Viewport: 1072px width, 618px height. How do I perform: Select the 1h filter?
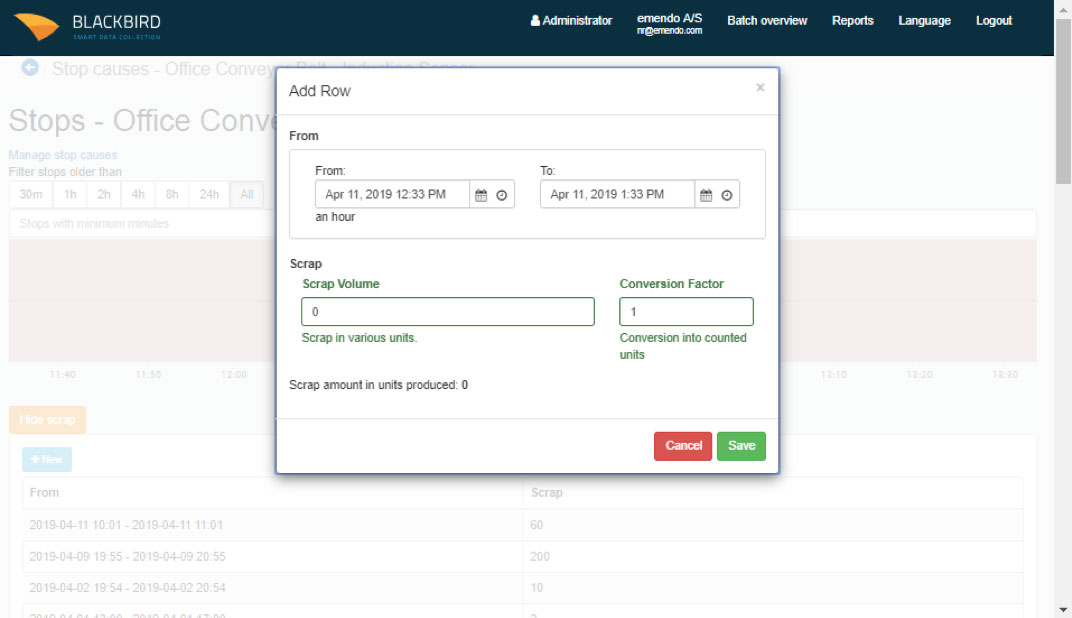(x=70, y=195)
